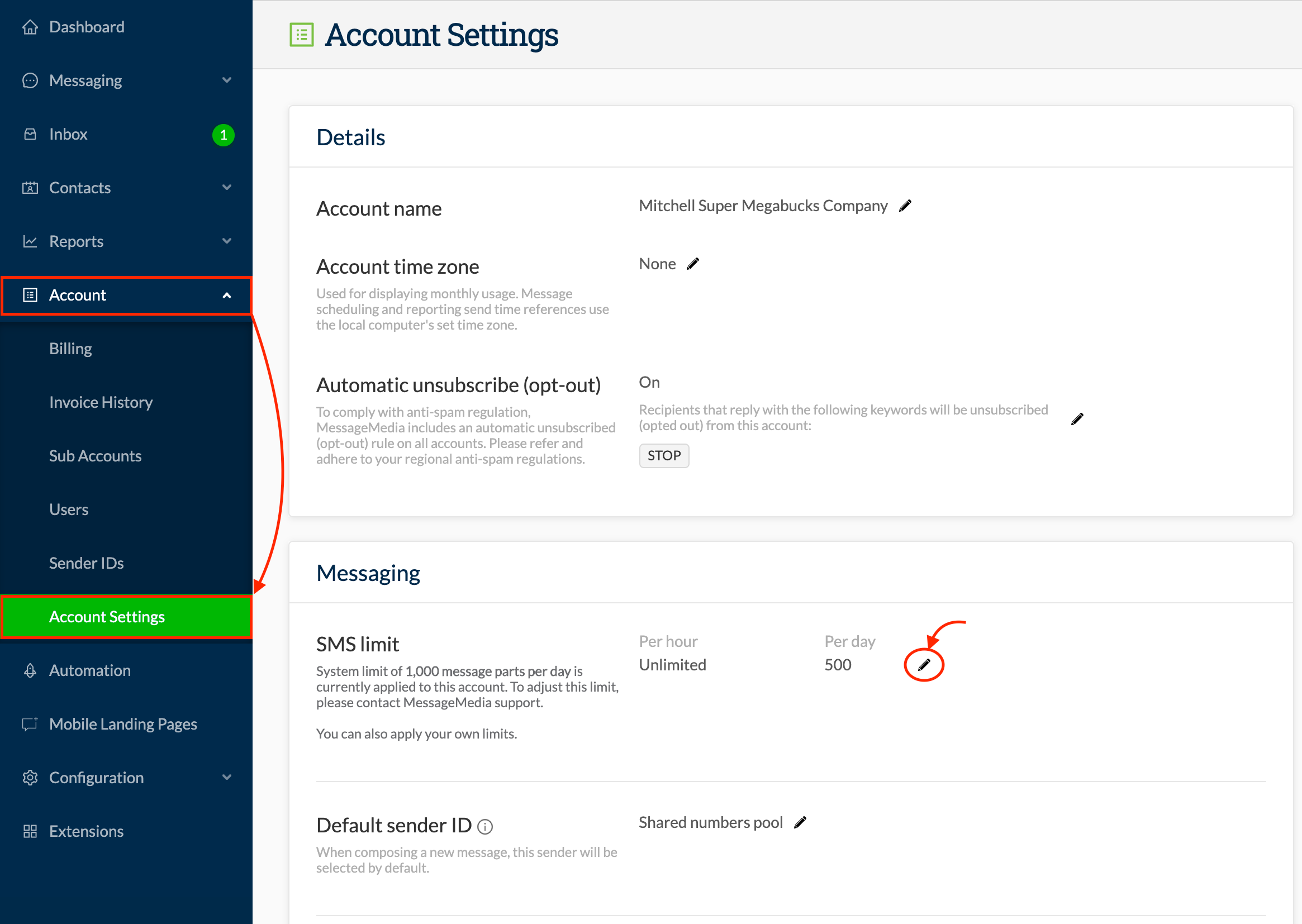Screen dimensions: 1302x924
Task: Click the STOP keyword tag
Action: [664, 456]
